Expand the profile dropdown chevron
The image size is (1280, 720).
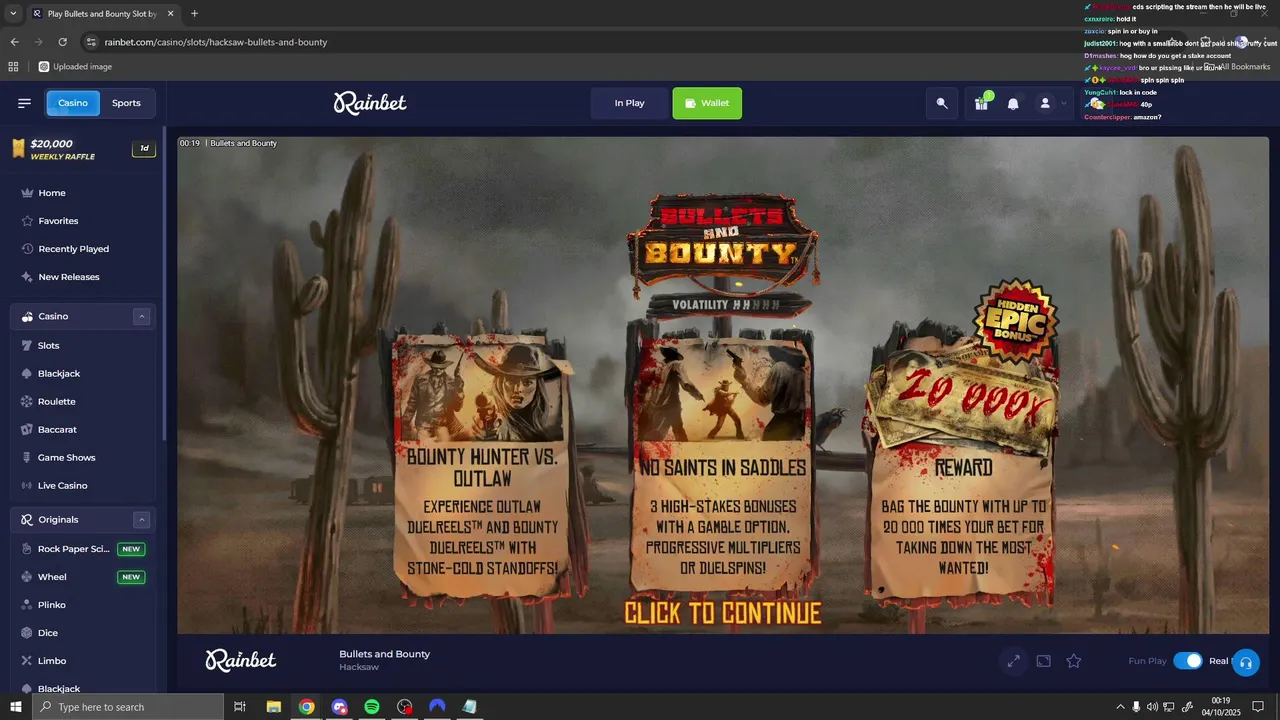(1064, 103)
